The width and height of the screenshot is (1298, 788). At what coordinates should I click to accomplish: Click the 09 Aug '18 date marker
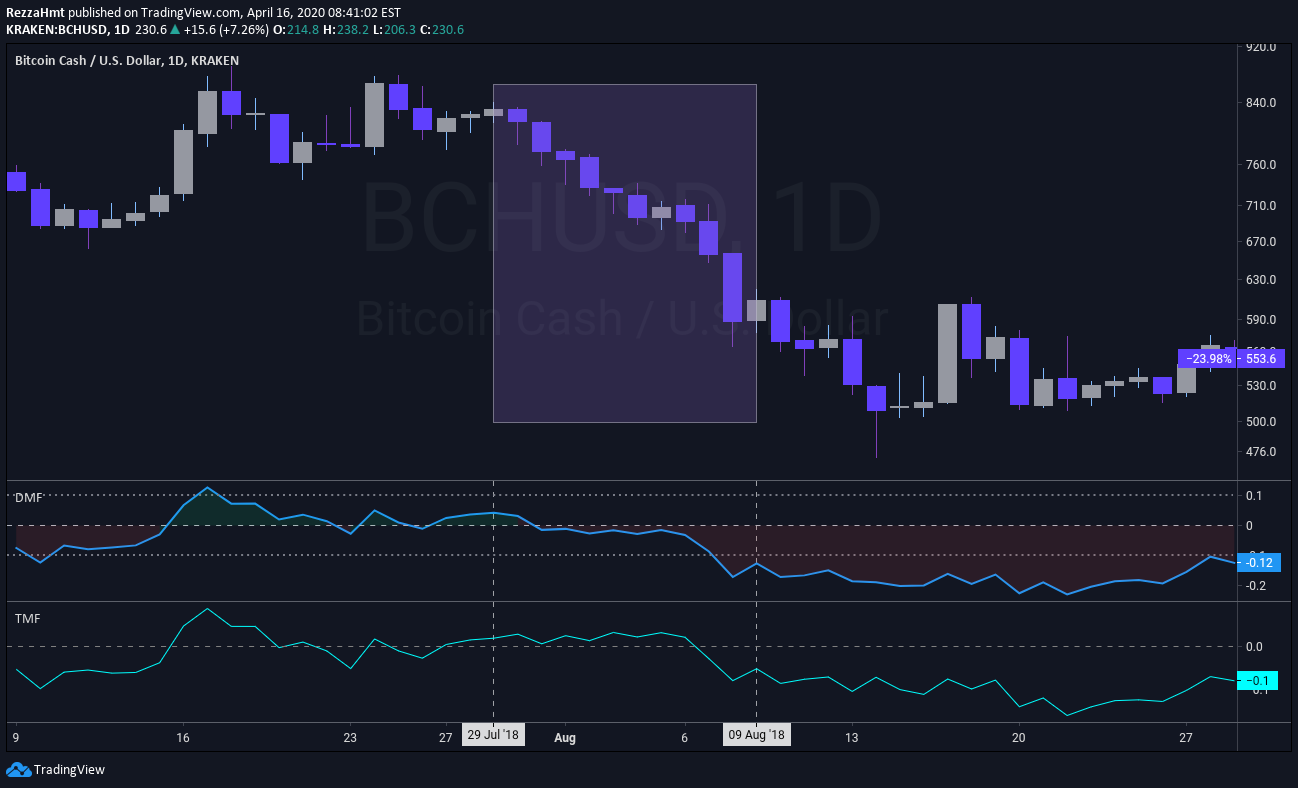[756, 735]
